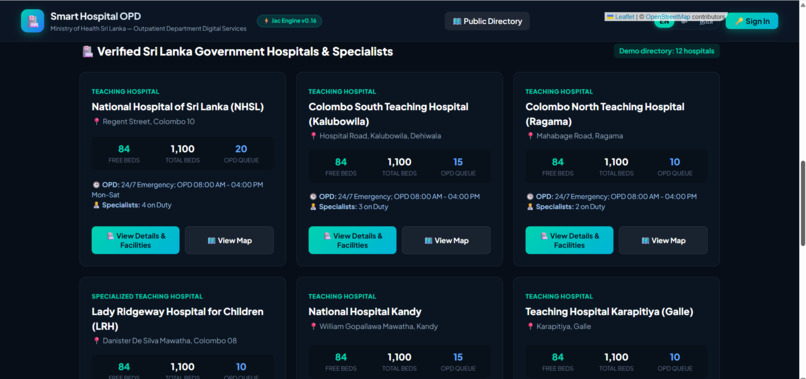Click the map icon in Kalubowila's View Map button

[428, 241]
